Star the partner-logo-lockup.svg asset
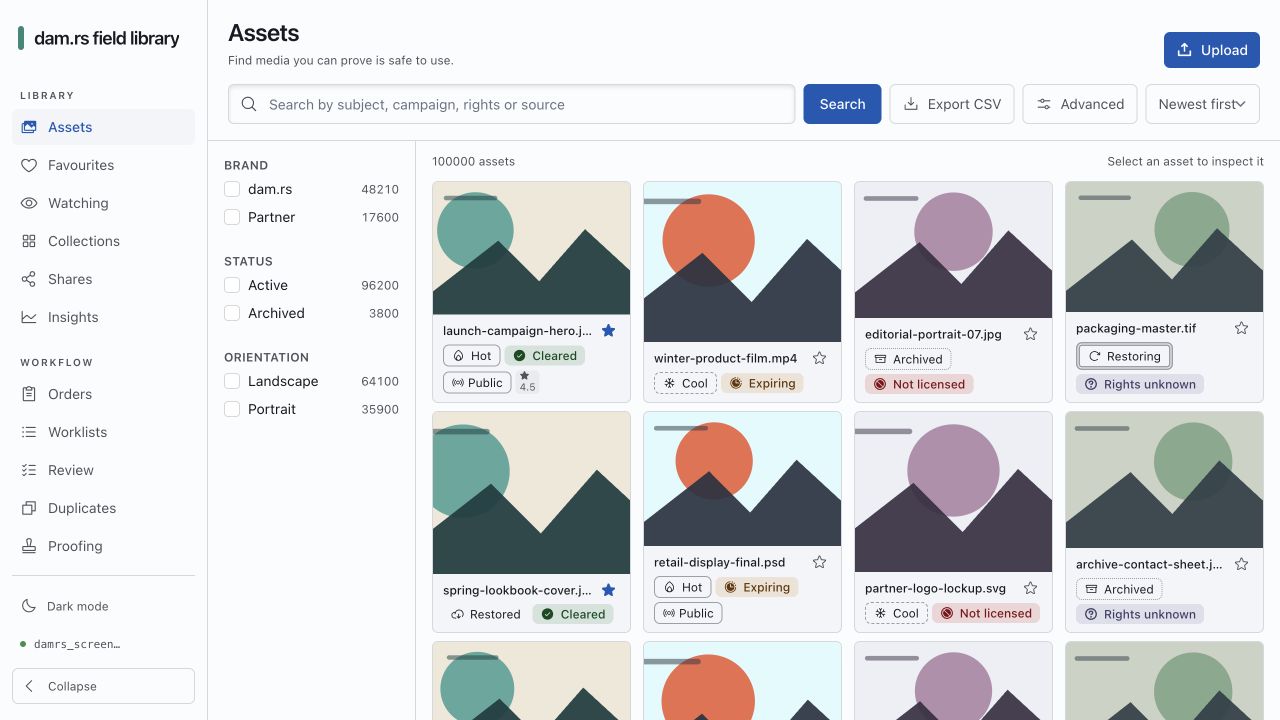 [1030, 588]
